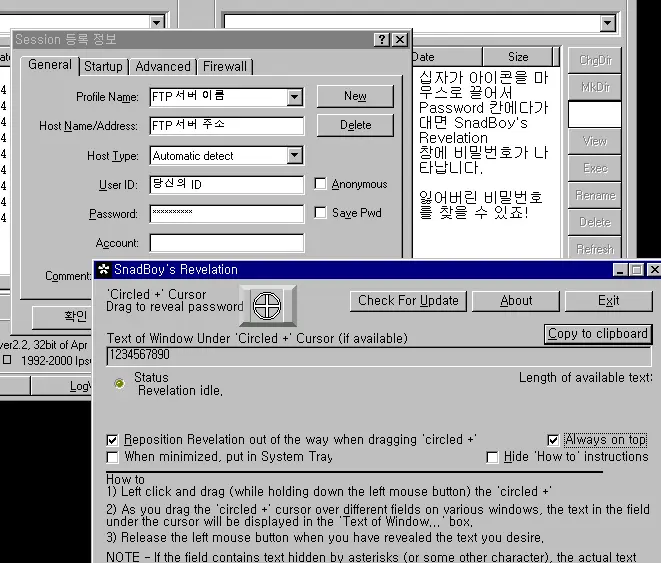Image resolution: width=661 pixels, height=563 pixels.
Task: Toggle Hide 'How to' instructions checkbox
Action: (x=492, y=457)
